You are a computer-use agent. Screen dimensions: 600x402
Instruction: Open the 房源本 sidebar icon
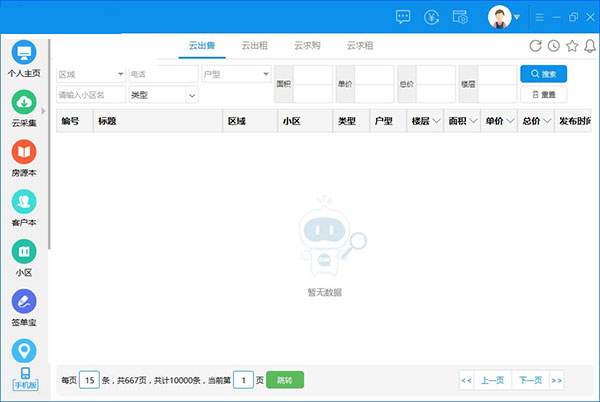[x=24, y=152]
